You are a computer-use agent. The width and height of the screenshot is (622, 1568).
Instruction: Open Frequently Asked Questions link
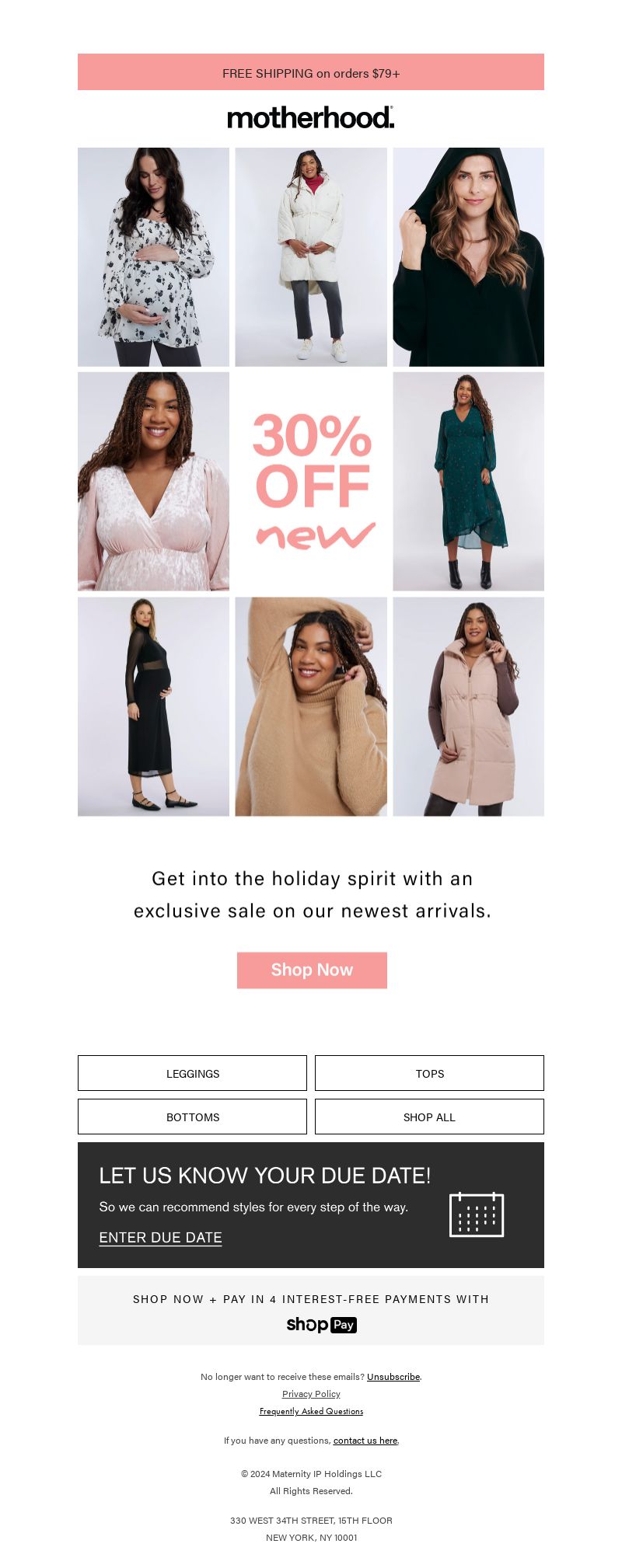tap(311, 1411)
